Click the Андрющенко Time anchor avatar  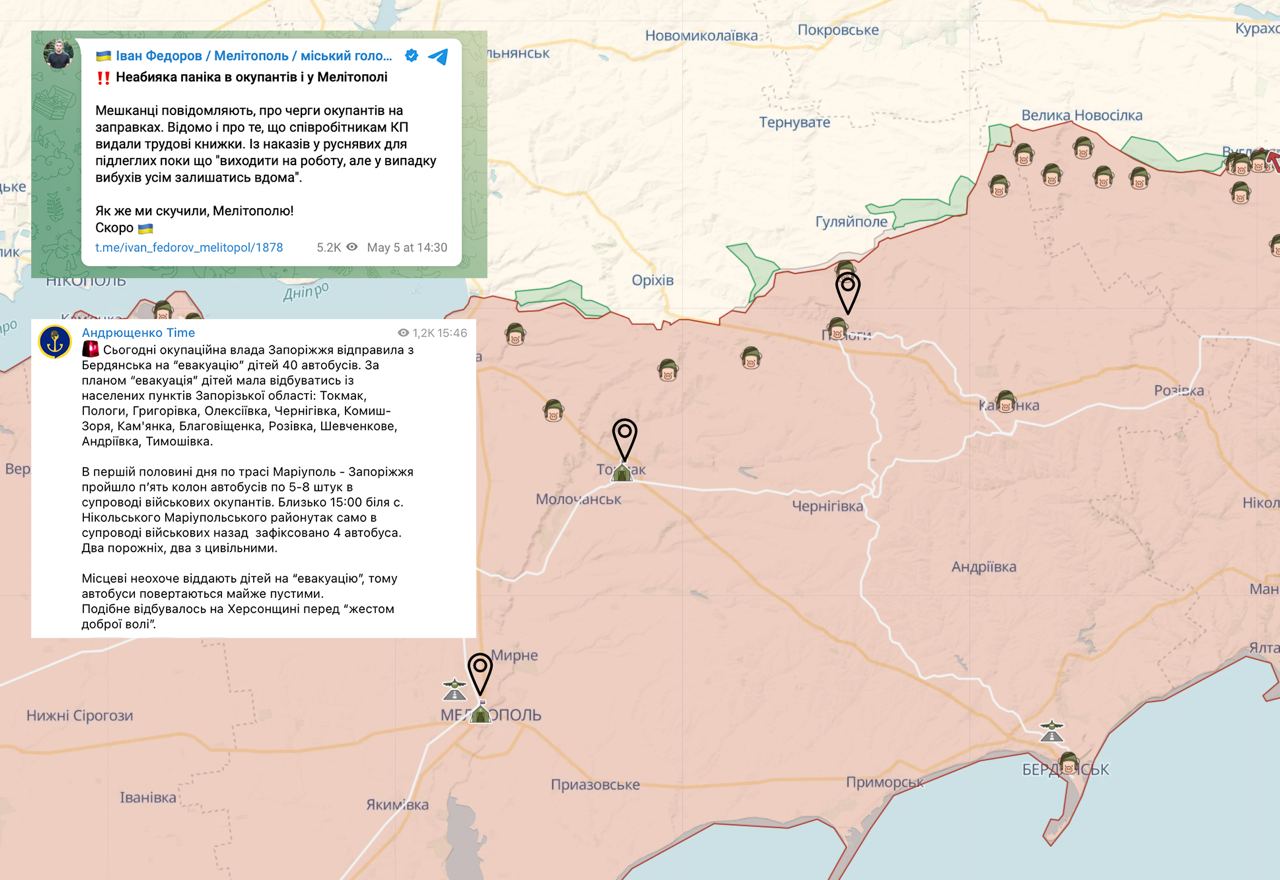[x=55, y=342]
